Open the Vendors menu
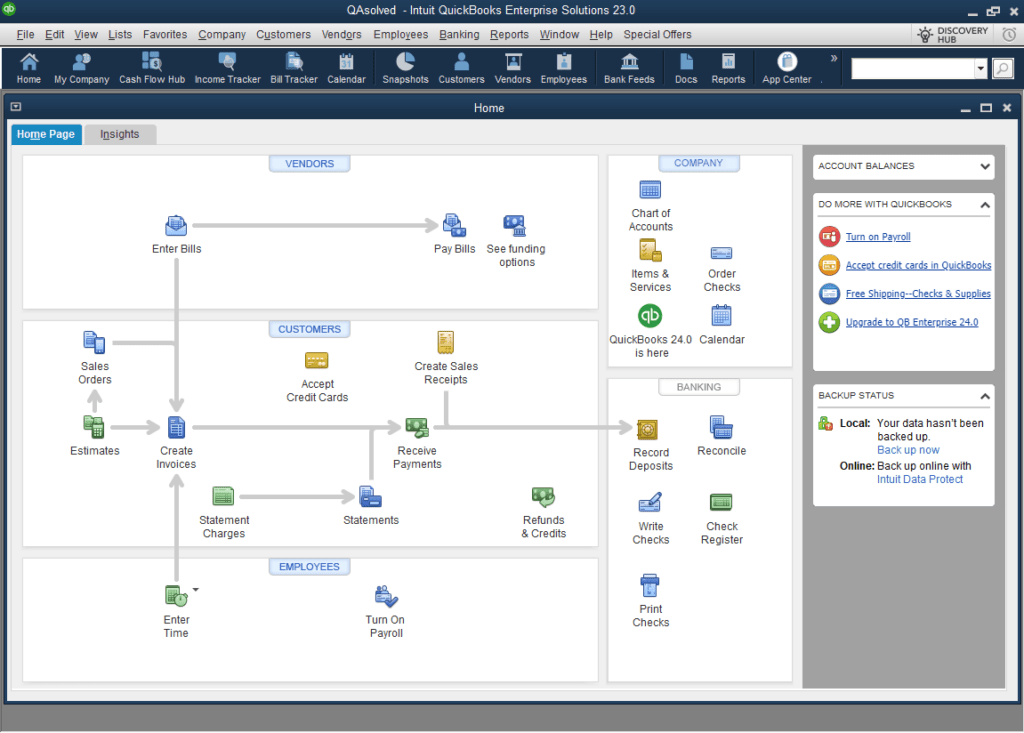The width and height of the screenshot is (1024, 733). (x=344, y=34)
